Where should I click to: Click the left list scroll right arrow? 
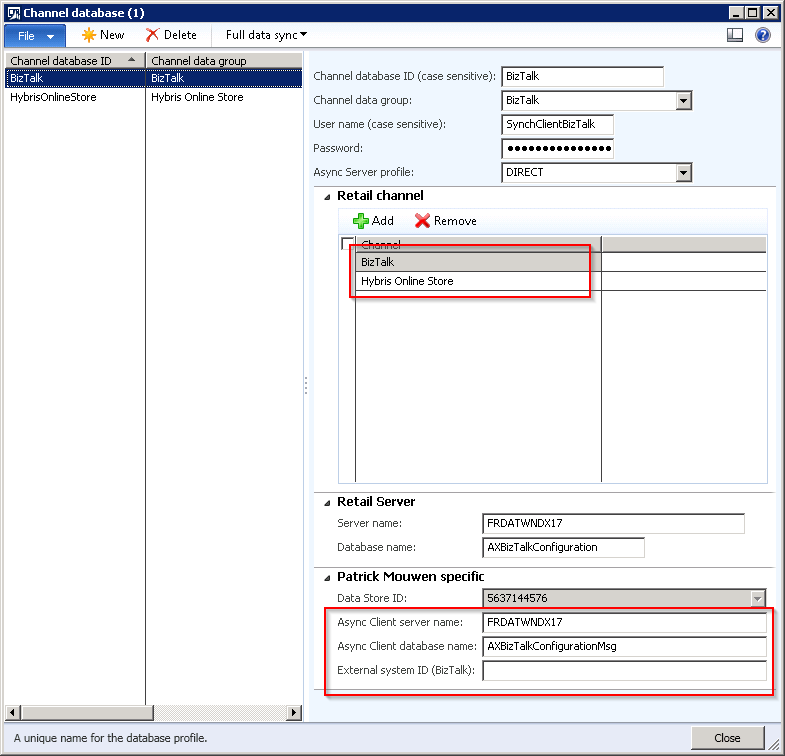294,712
